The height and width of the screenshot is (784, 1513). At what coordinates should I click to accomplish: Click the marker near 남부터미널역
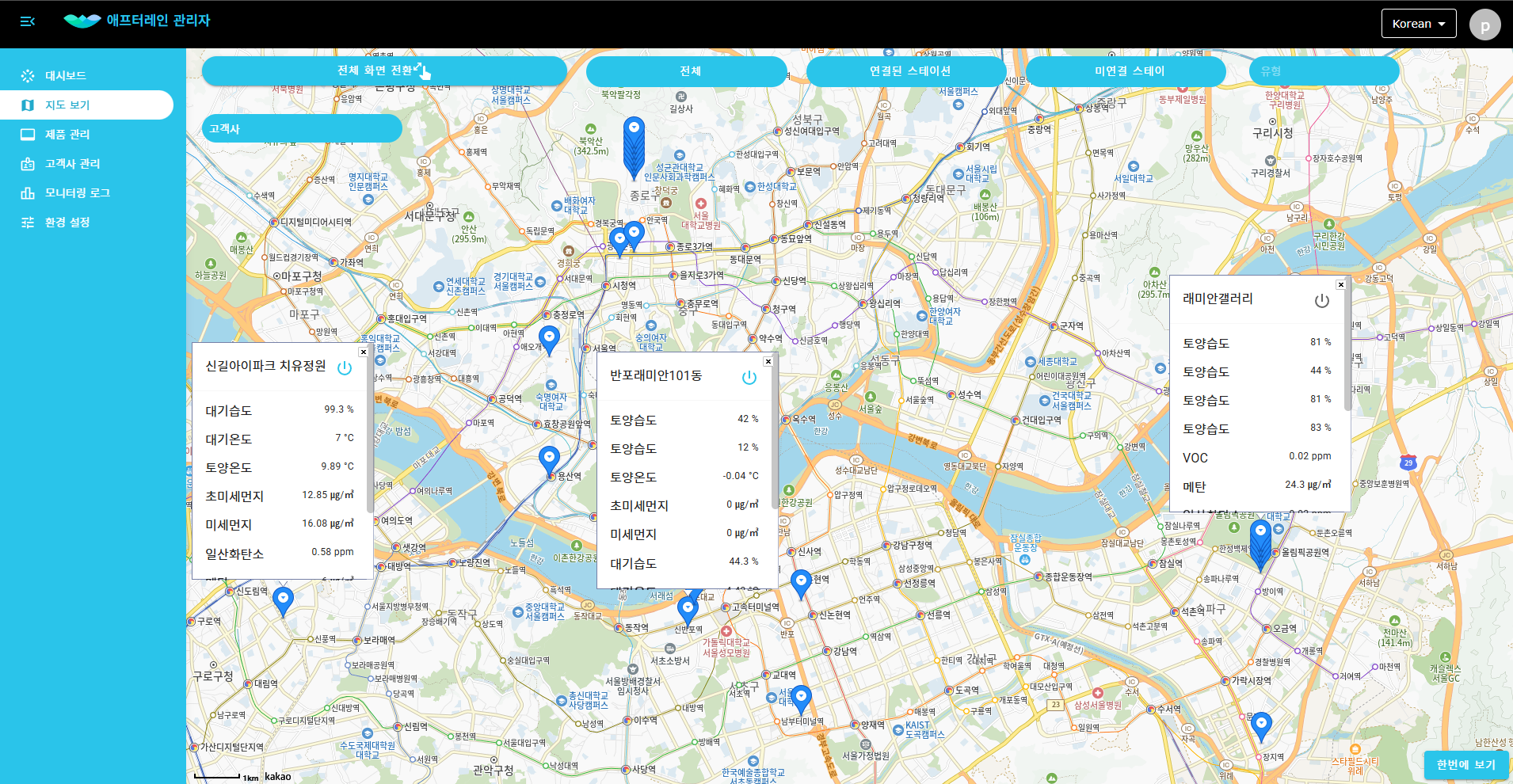coord(801,701)
